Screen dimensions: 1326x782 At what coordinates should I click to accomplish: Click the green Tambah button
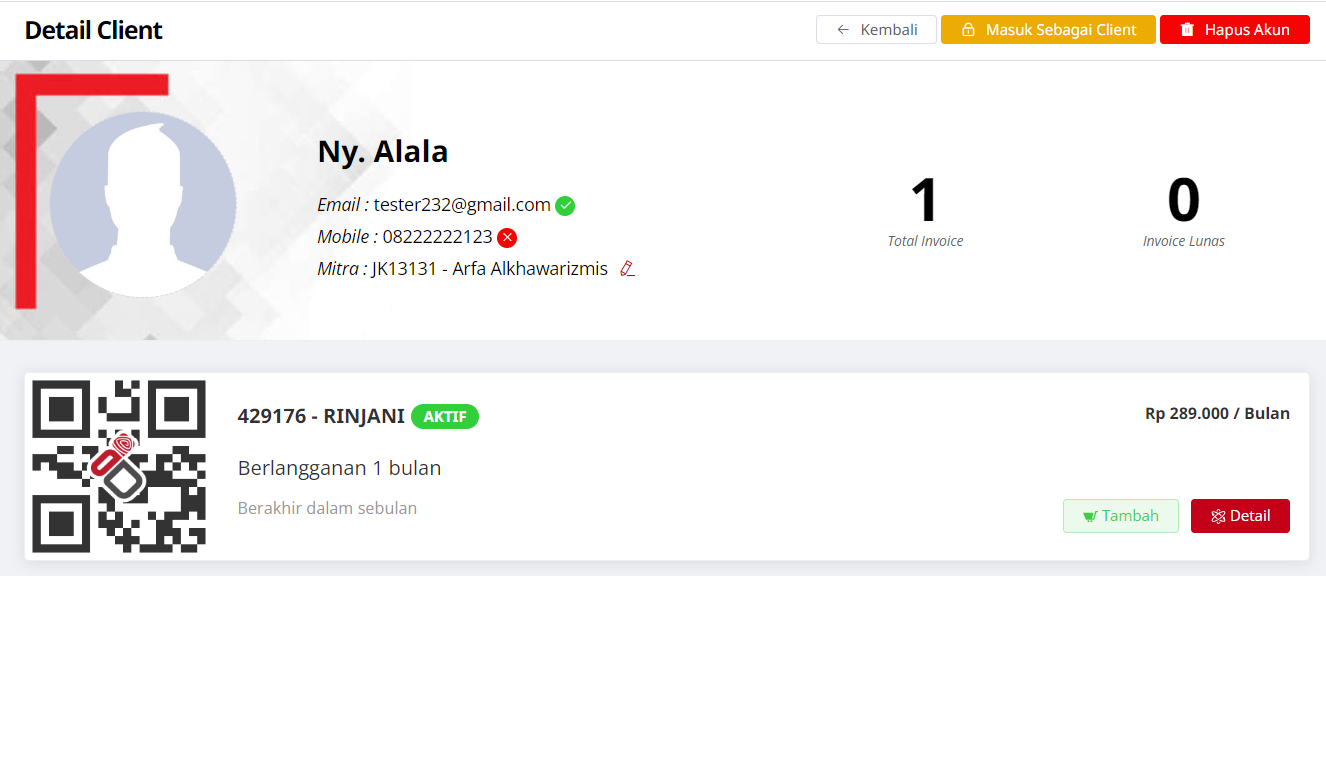pos(1121,516)
